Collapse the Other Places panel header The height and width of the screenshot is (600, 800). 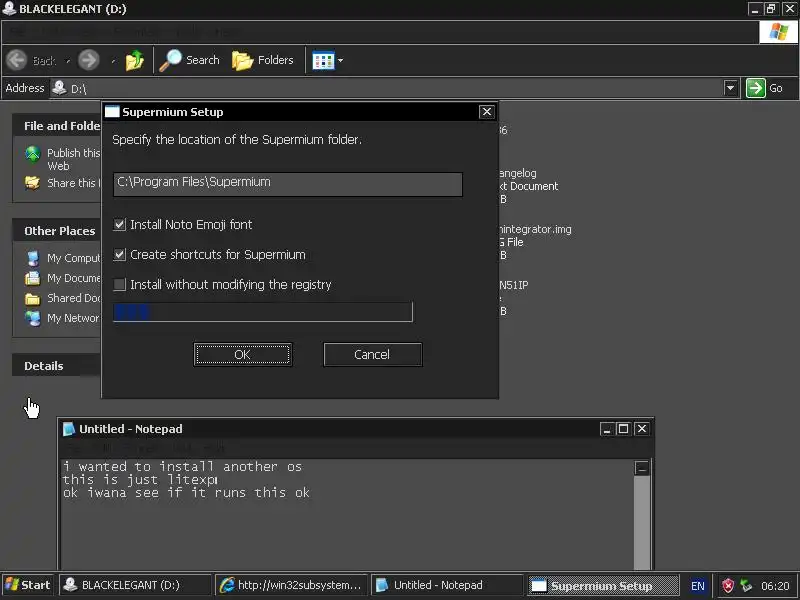57,231
